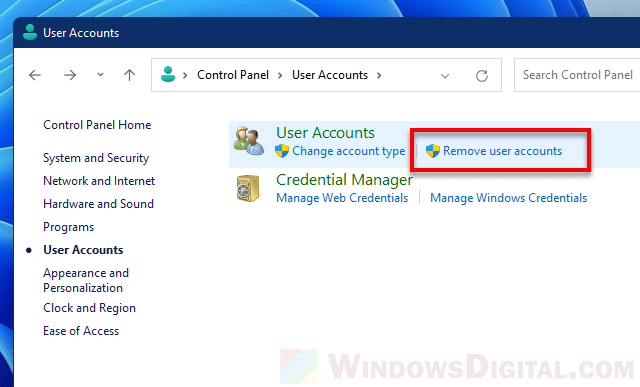The height and width of the screenshot is (387, 640).
Task: Open Clock and Region category
Action: [x=89, y=308]
